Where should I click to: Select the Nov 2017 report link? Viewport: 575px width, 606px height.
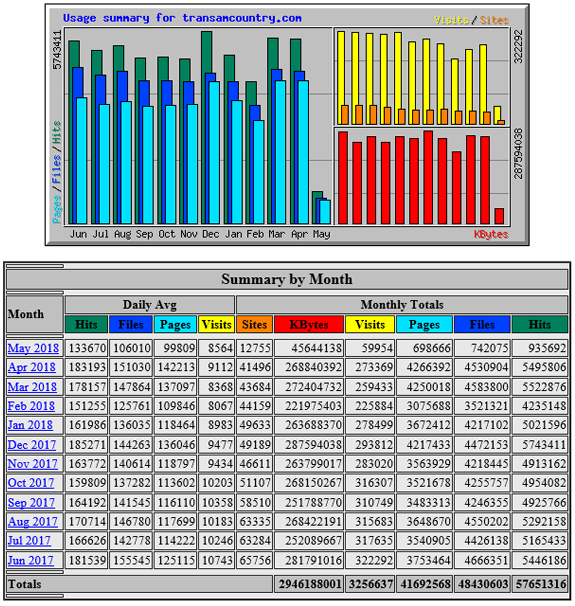click(x=32, y=464)
